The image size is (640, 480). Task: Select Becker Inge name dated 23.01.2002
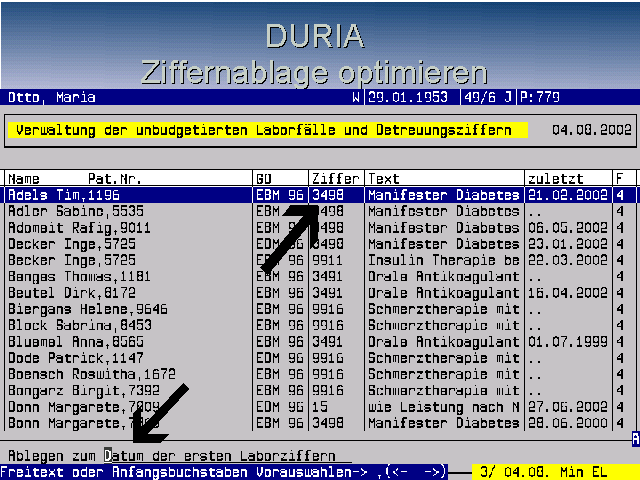72,244
